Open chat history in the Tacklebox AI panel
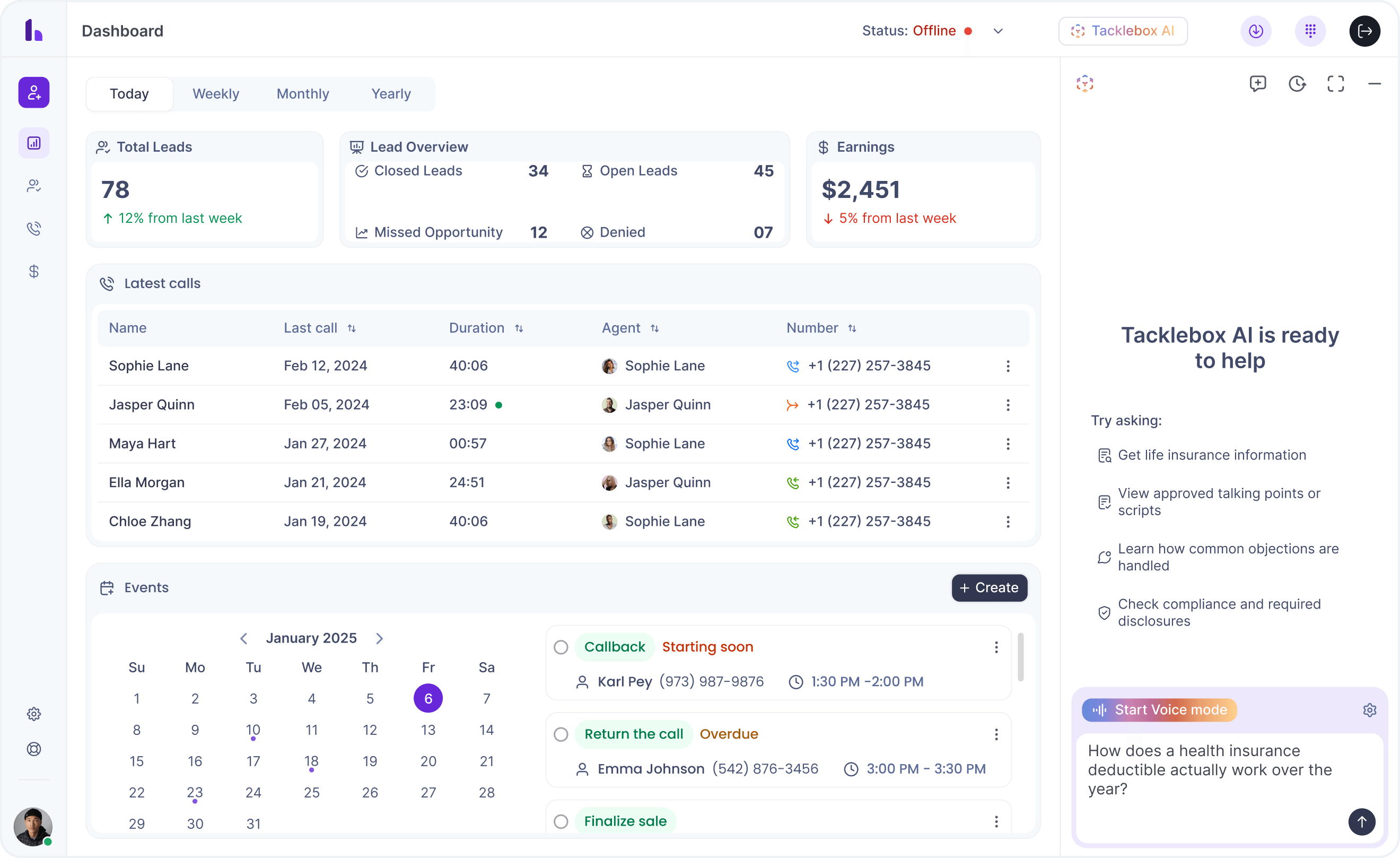This screenshot has height=858, width=1400. pos(1298,84)
